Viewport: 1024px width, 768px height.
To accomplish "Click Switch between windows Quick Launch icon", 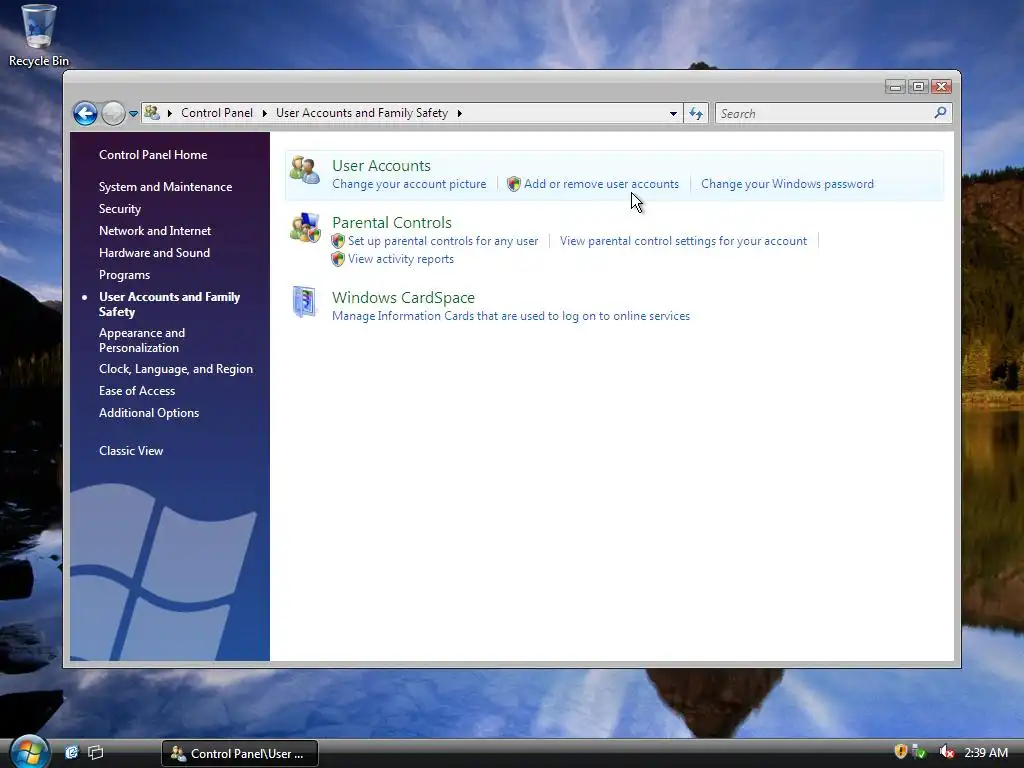I will (x=96, y=752).
